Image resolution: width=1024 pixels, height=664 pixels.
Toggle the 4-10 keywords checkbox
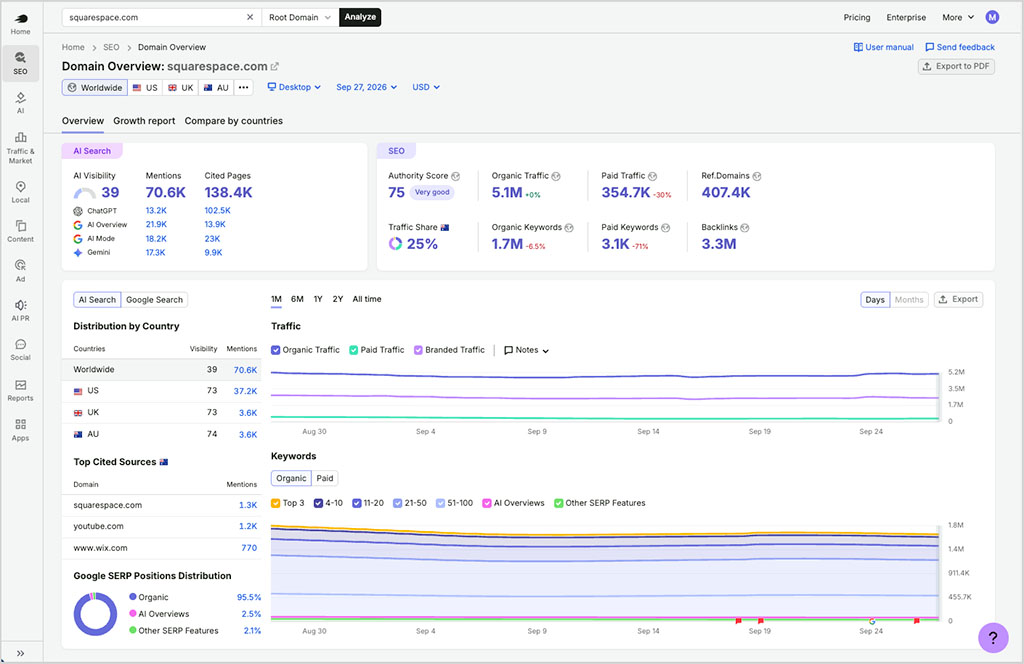(x=318, y=503)
